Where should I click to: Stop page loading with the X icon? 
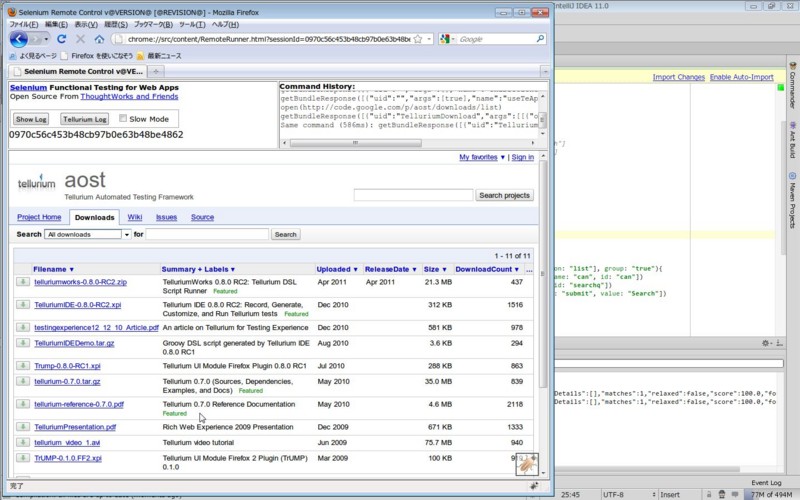coord(80,39)
